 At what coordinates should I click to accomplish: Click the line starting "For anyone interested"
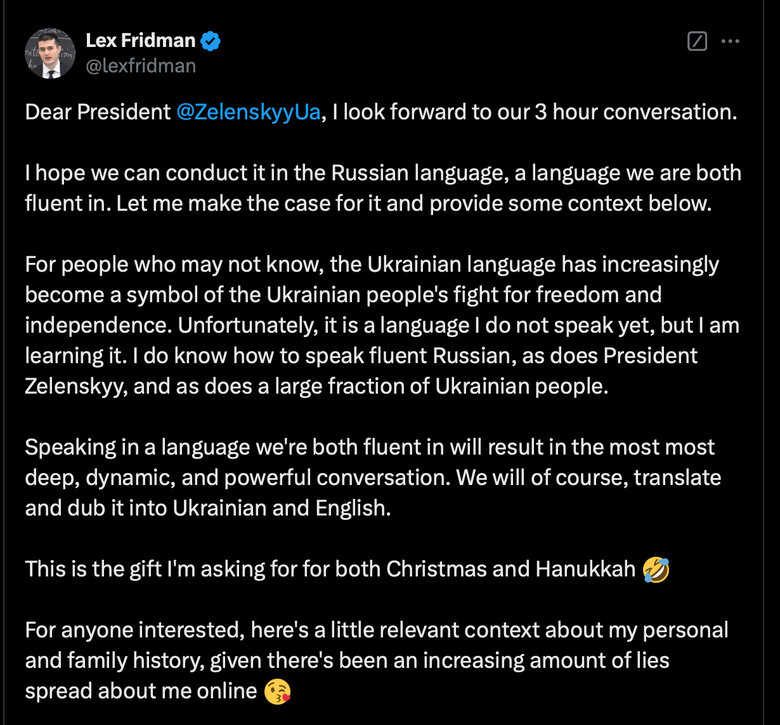(x=376, y=630)
